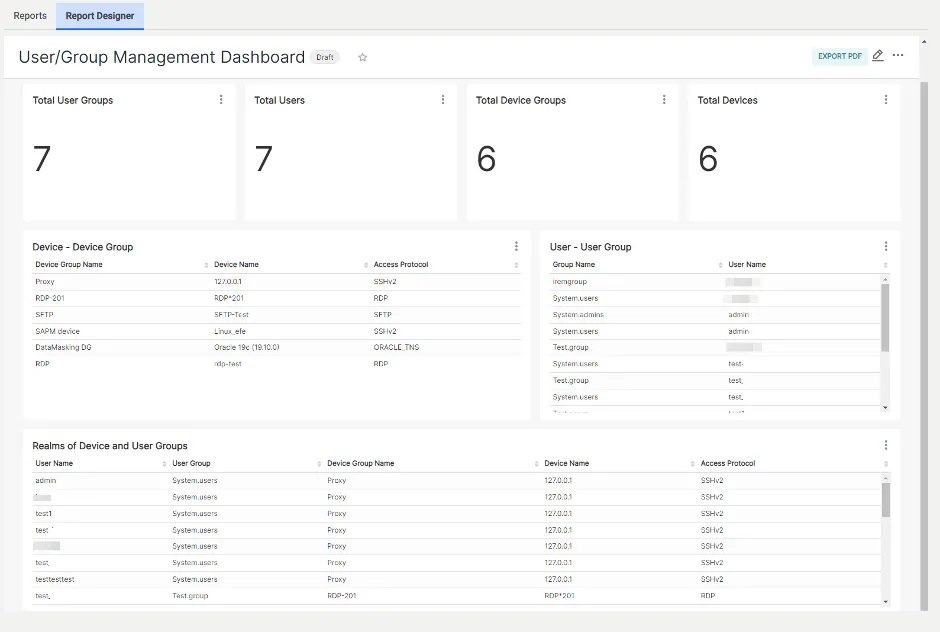The image size is (940, 632).
Task: Switch to the Reports tab
Action: pyautogui.click(x=30, y=16)
